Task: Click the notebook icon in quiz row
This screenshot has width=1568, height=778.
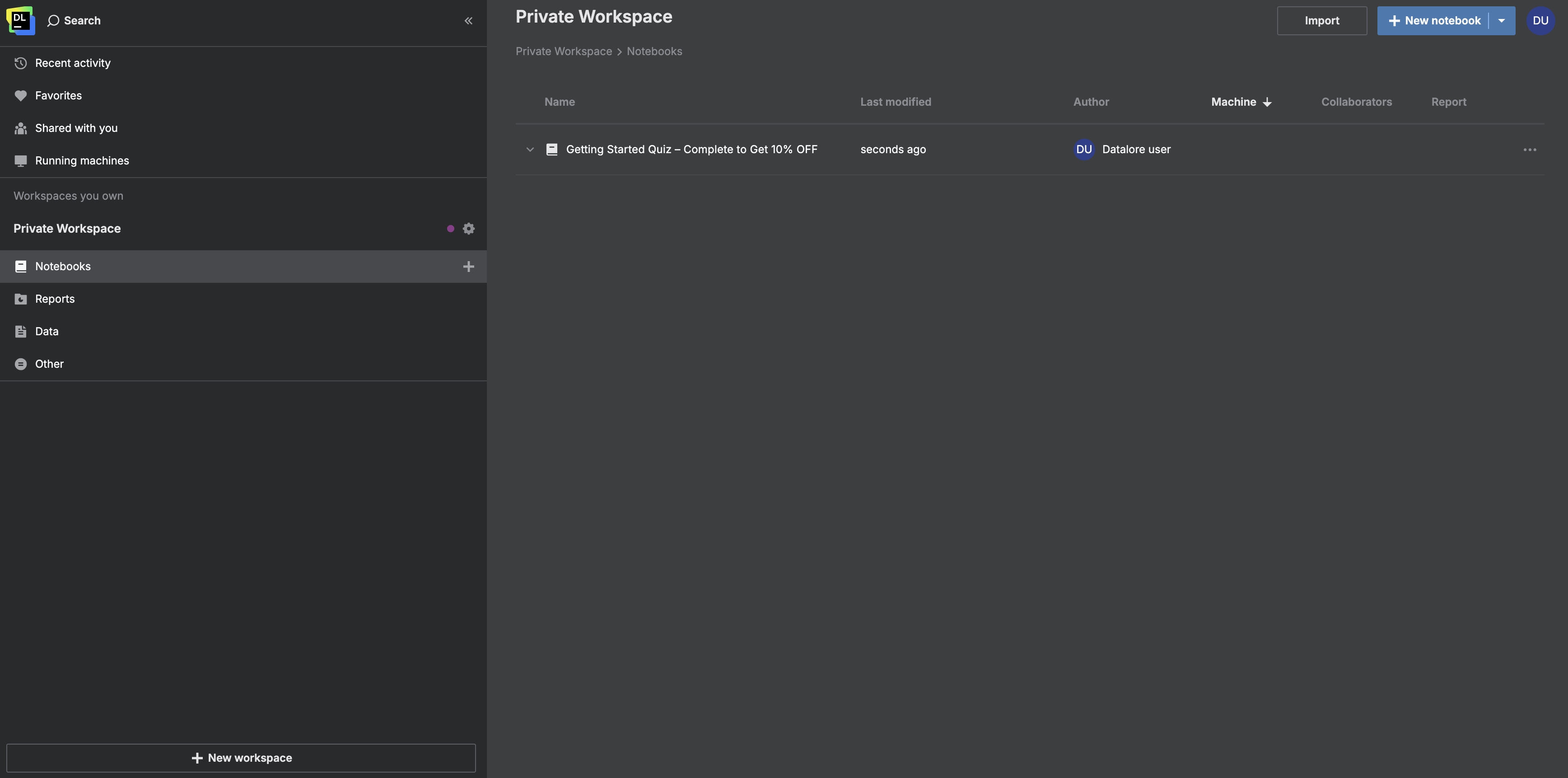Action: point(551,150)
